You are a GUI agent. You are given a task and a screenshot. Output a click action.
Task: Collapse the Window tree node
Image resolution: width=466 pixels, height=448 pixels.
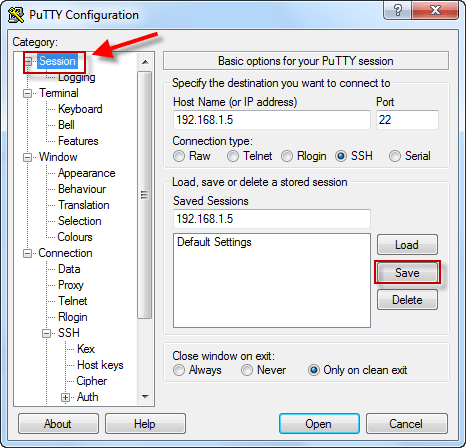(x=27, y=157)
